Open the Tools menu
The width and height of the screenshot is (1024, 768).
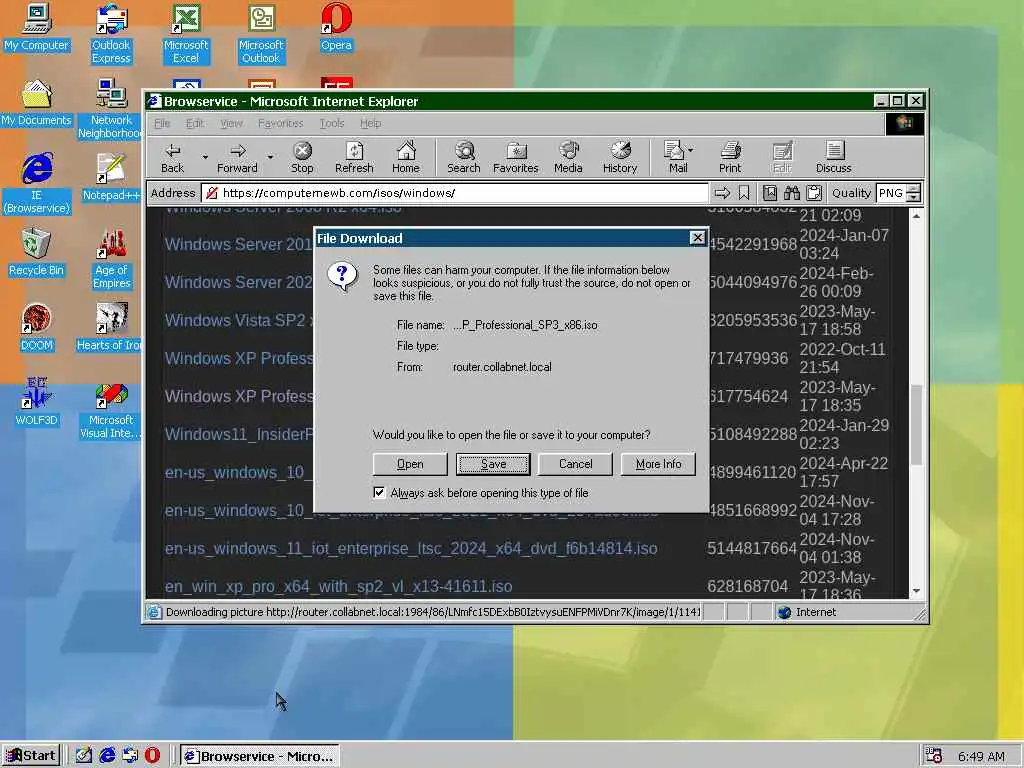click(332, 123)
